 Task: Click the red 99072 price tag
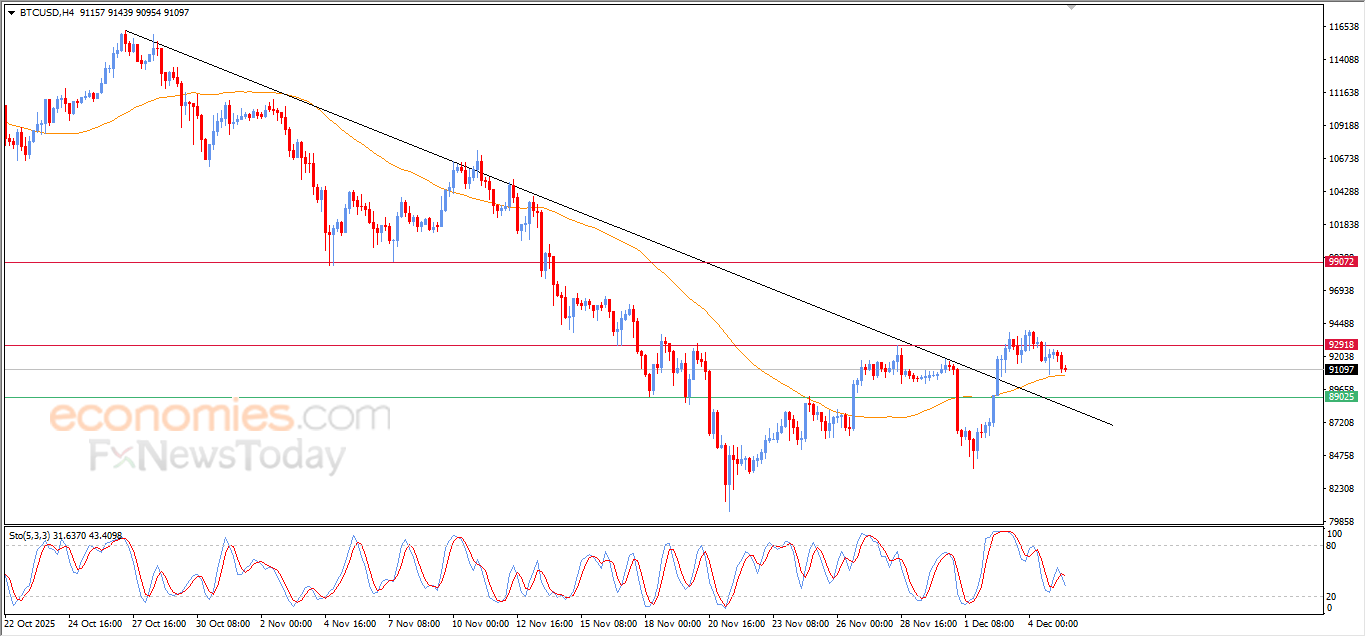(1341, 262)
